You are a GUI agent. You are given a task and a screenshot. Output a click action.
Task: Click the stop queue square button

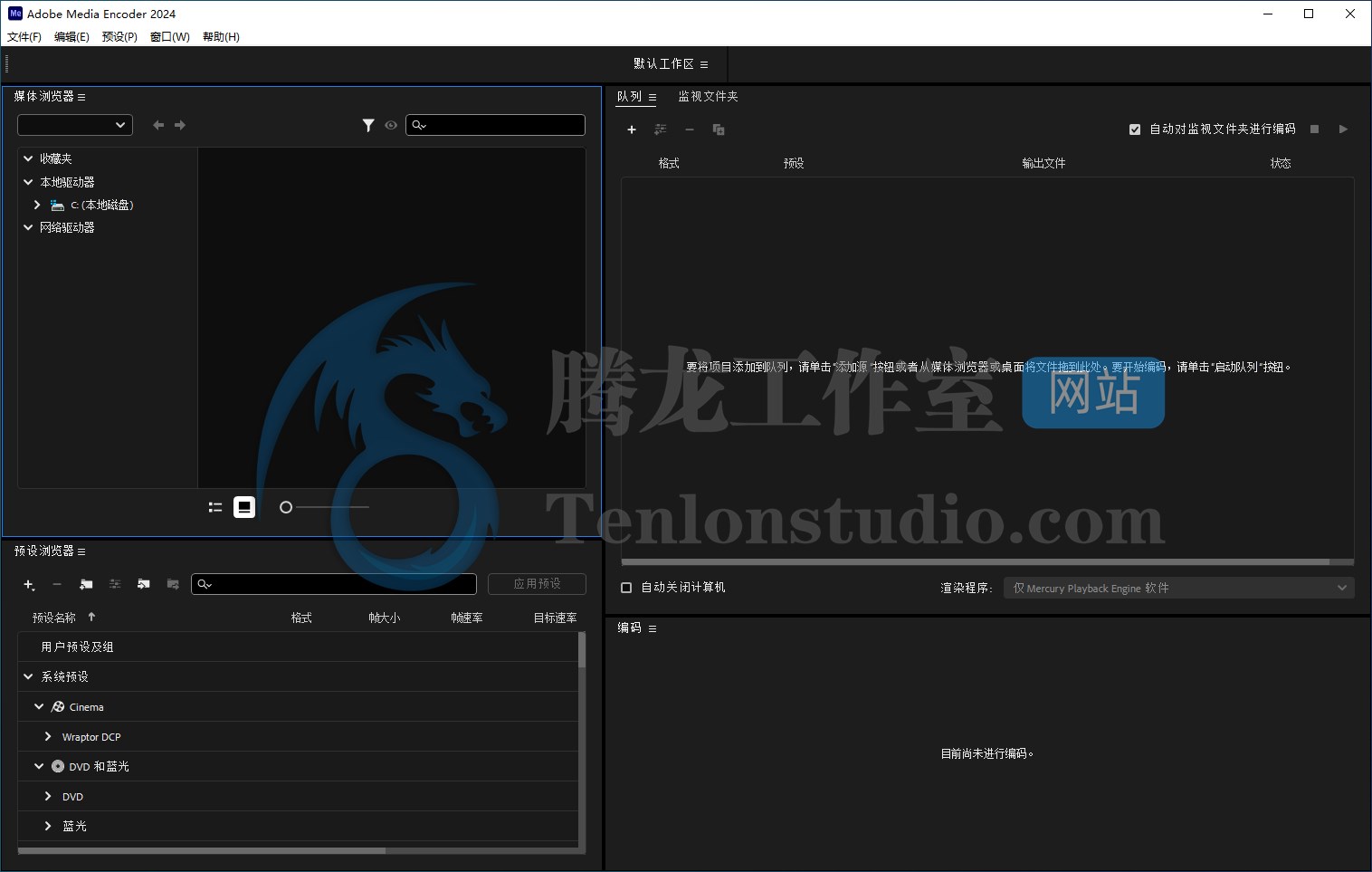click(1315, 129)
